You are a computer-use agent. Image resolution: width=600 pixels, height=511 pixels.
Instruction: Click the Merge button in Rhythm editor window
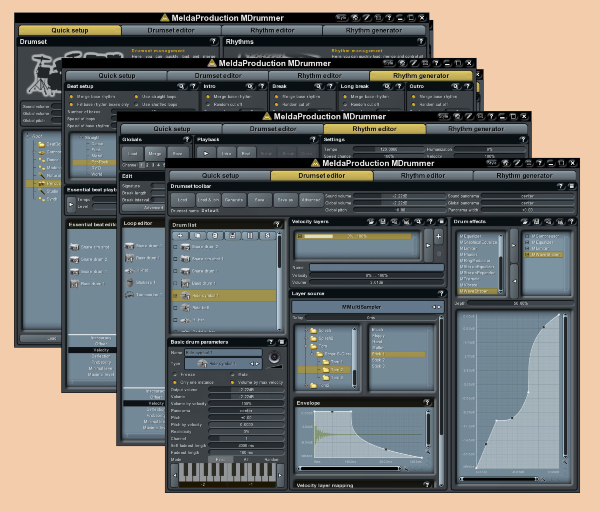pyautogui.click(x=155, y=153)
